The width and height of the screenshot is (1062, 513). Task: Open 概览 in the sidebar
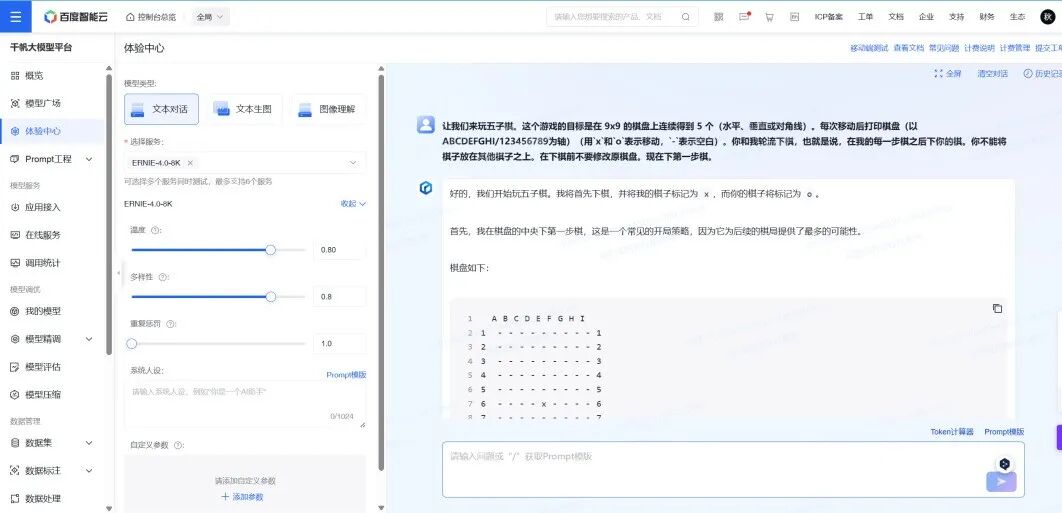(34, 76)
